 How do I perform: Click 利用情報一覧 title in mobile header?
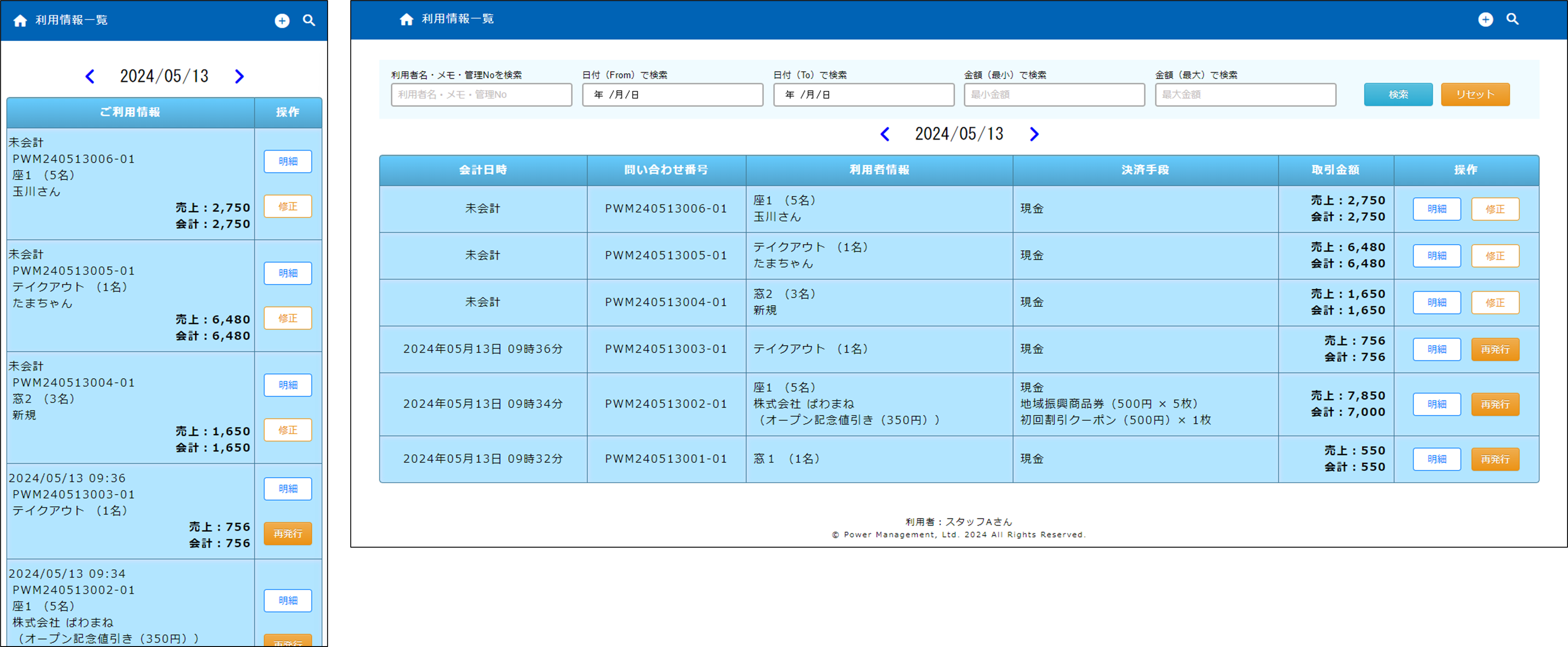point(71,21)
